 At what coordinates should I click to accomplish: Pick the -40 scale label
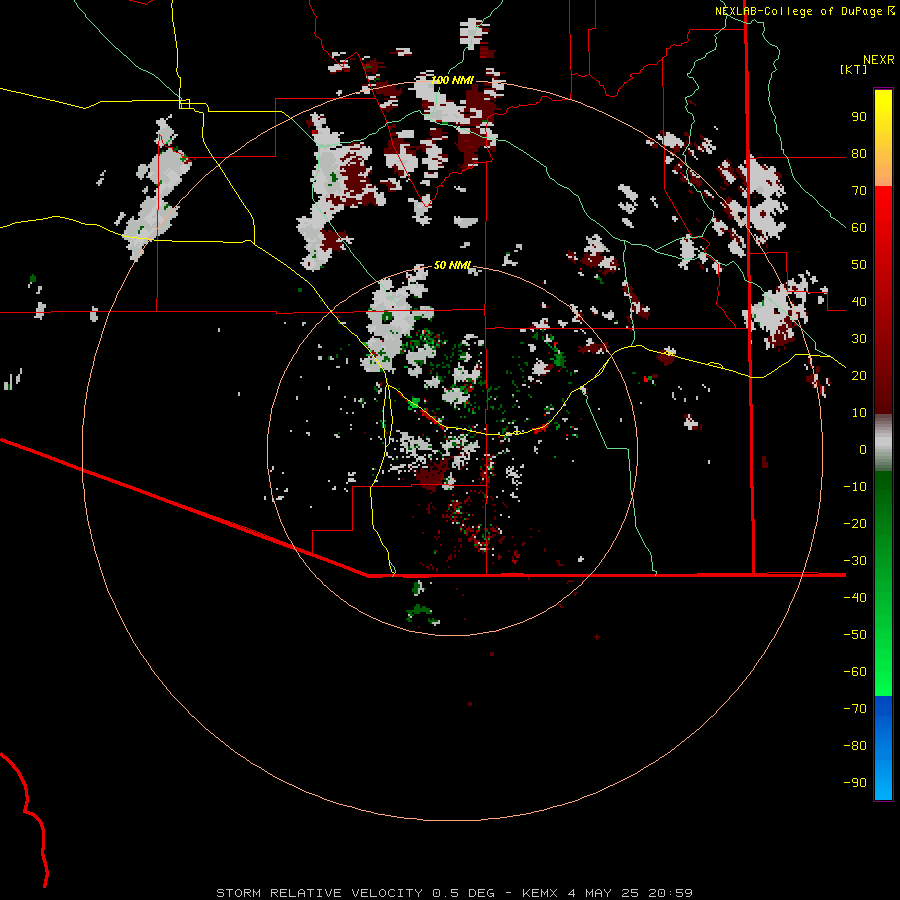pos(855,598)
